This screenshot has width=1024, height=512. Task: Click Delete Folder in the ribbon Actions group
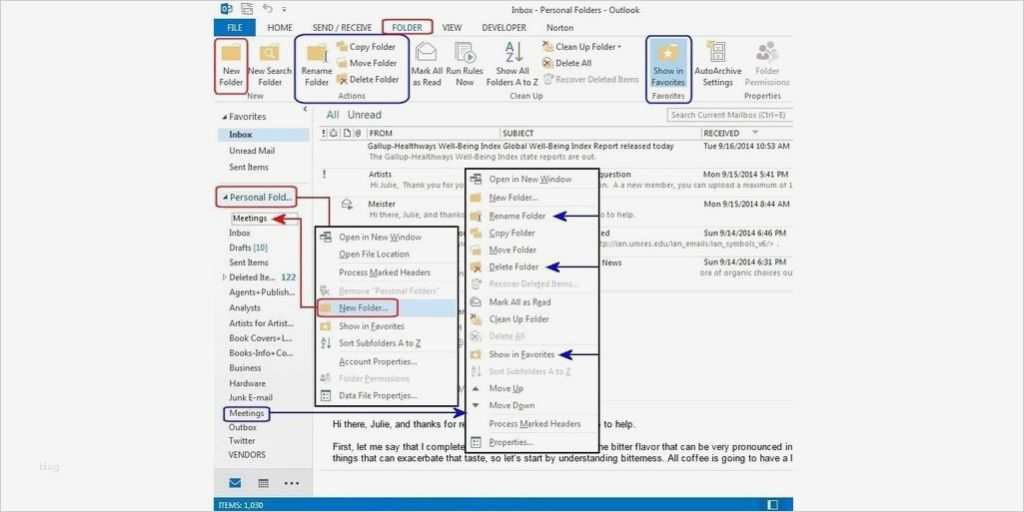pos(368,80)
